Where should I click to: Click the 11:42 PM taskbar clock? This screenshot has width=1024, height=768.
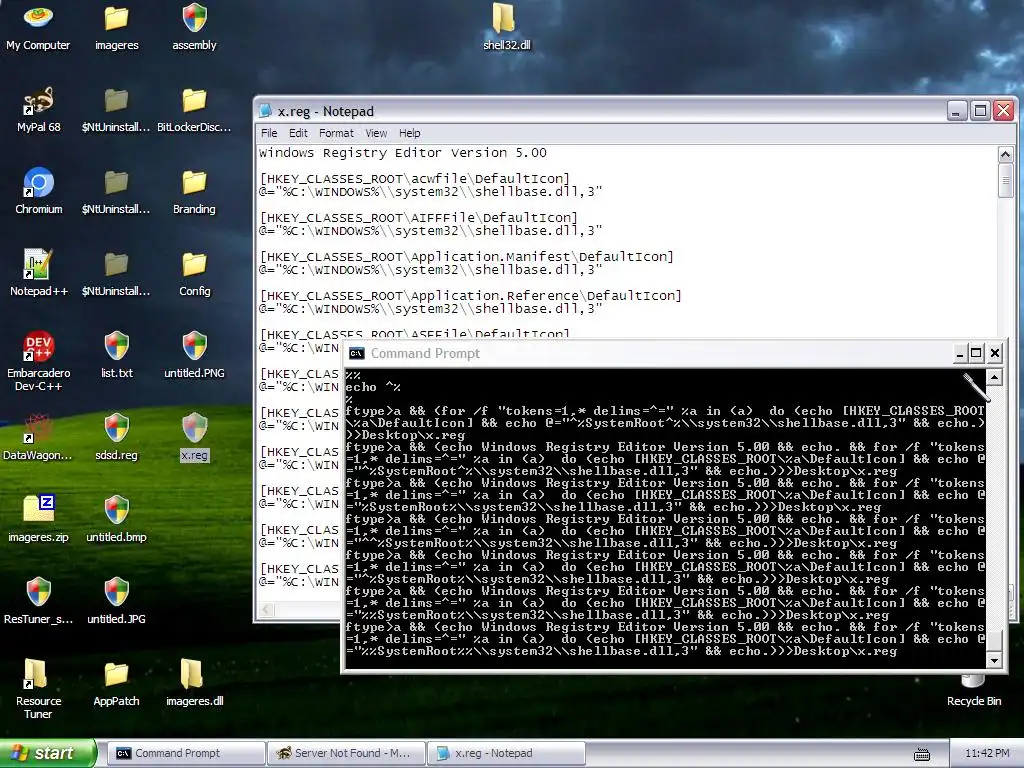(x=987, y=753)
